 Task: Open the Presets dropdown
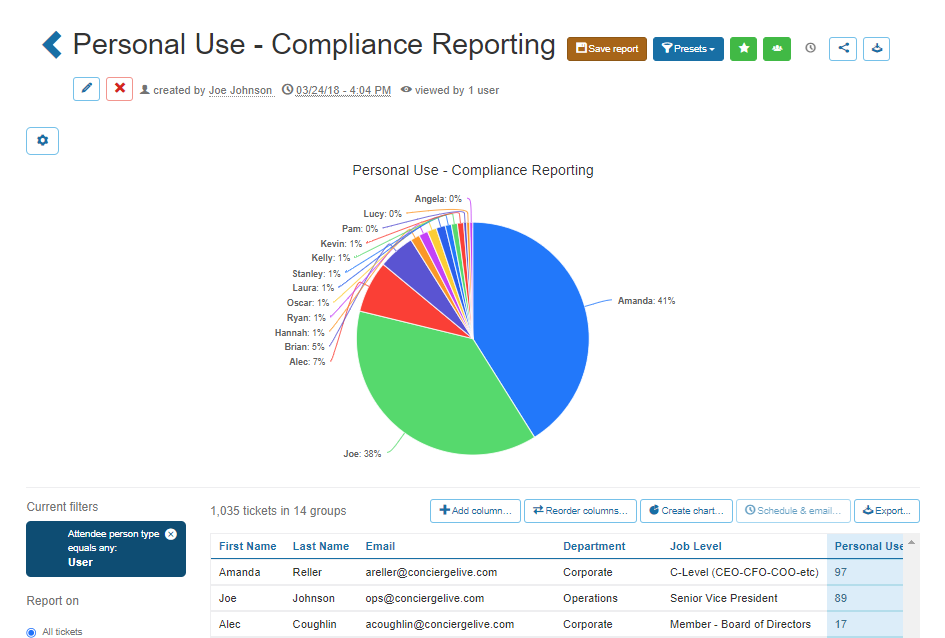(689, 48)
